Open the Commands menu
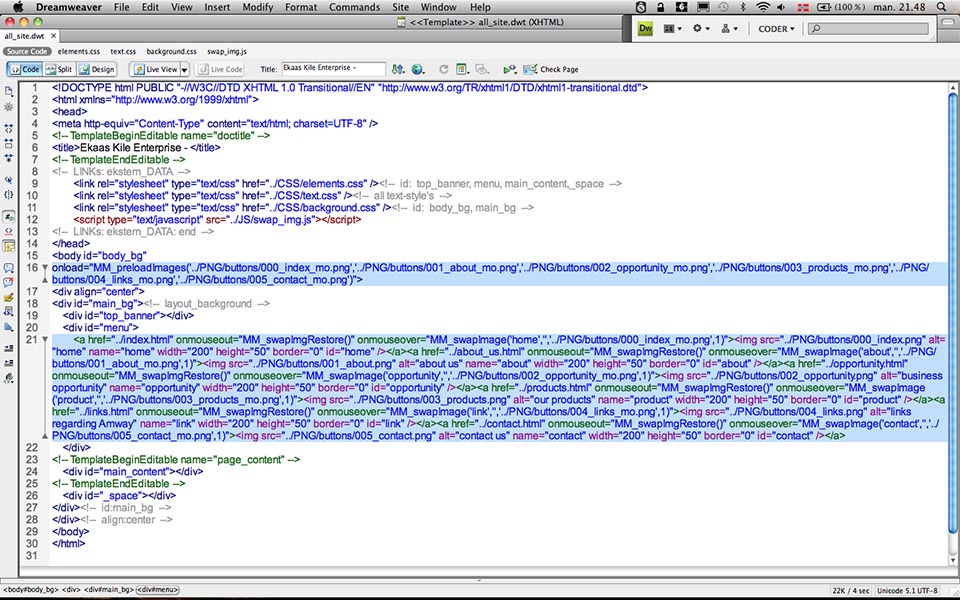960x600 pixels. (x=354, y=7)
